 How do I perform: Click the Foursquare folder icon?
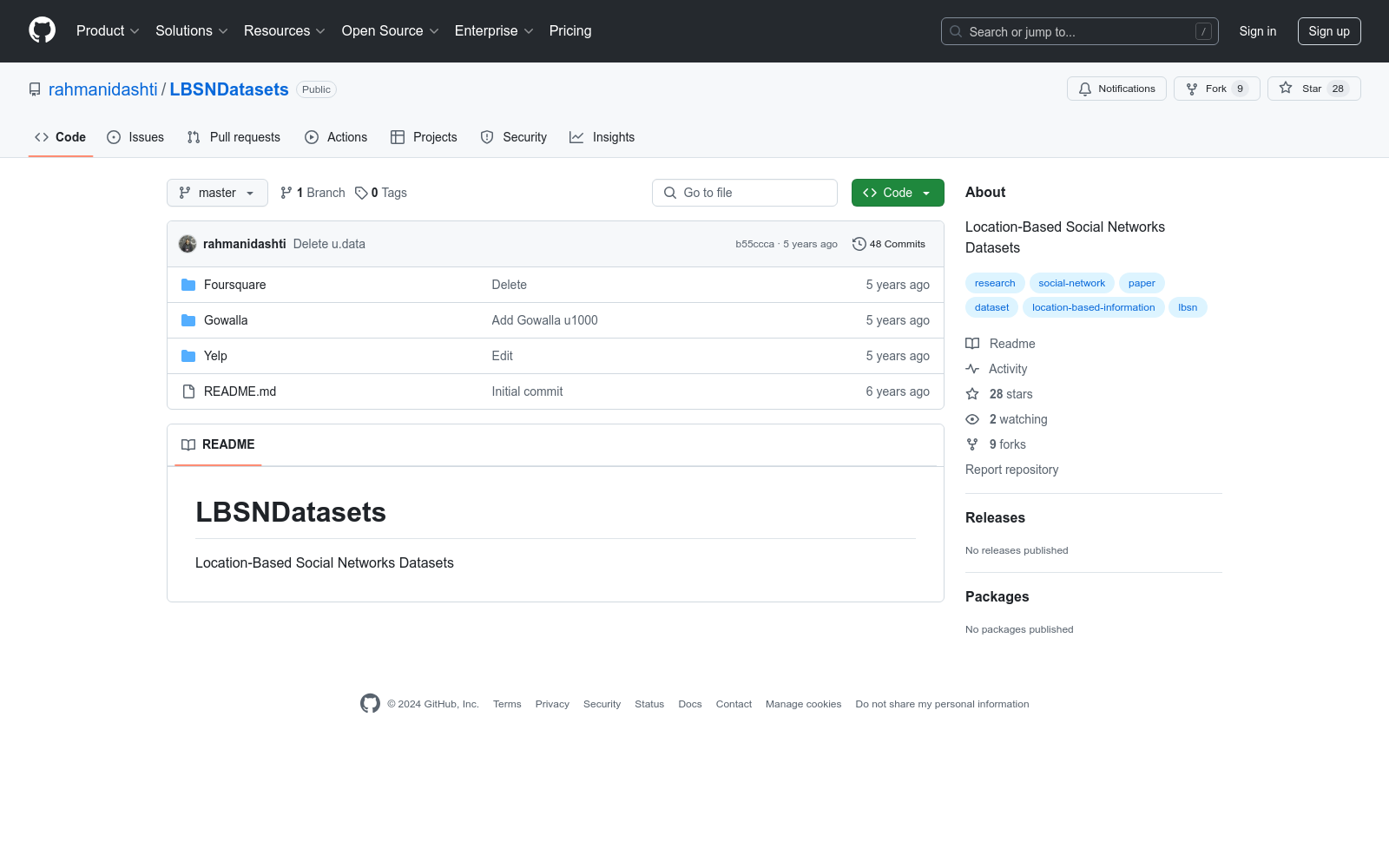[x=188, y=285]
